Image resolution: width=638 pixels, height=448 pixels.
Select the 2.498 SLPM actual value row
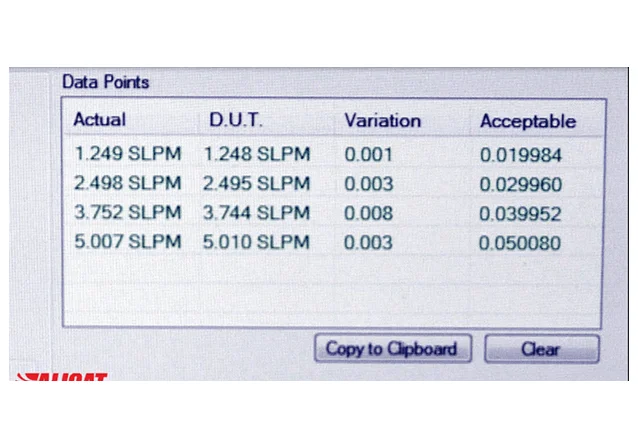pyautogui.click(x=127, y=184)
